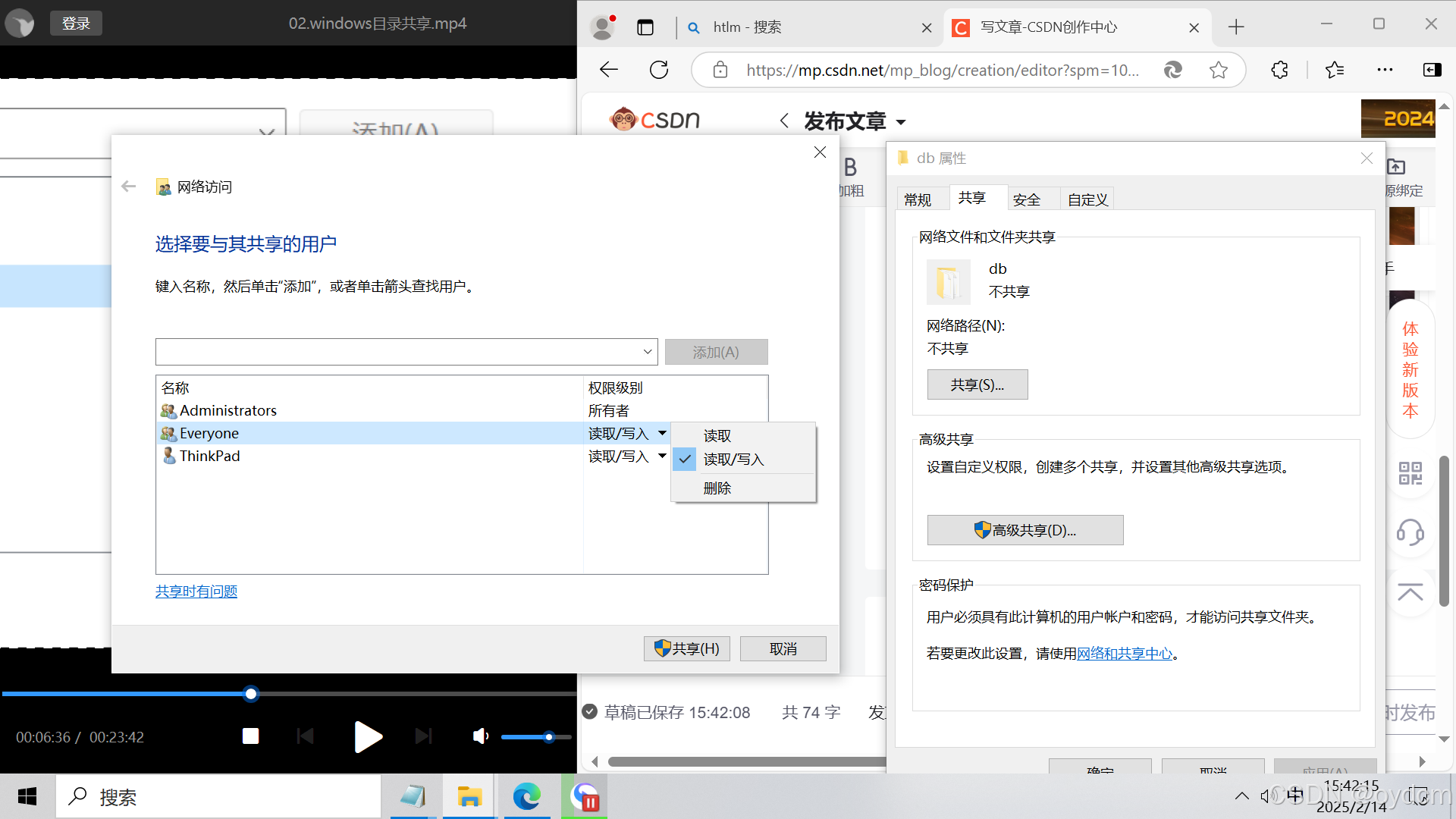Choose 读取 permission in popup menu
Screen dimensions: 1456x819
point(717,436)
